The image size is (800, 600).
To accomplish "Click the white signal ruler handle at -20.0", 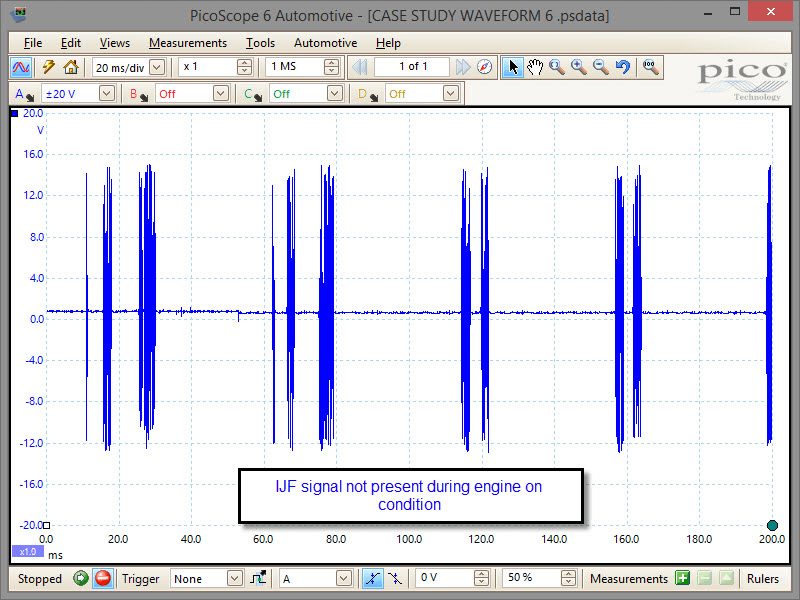I will (x=46, y=526).
